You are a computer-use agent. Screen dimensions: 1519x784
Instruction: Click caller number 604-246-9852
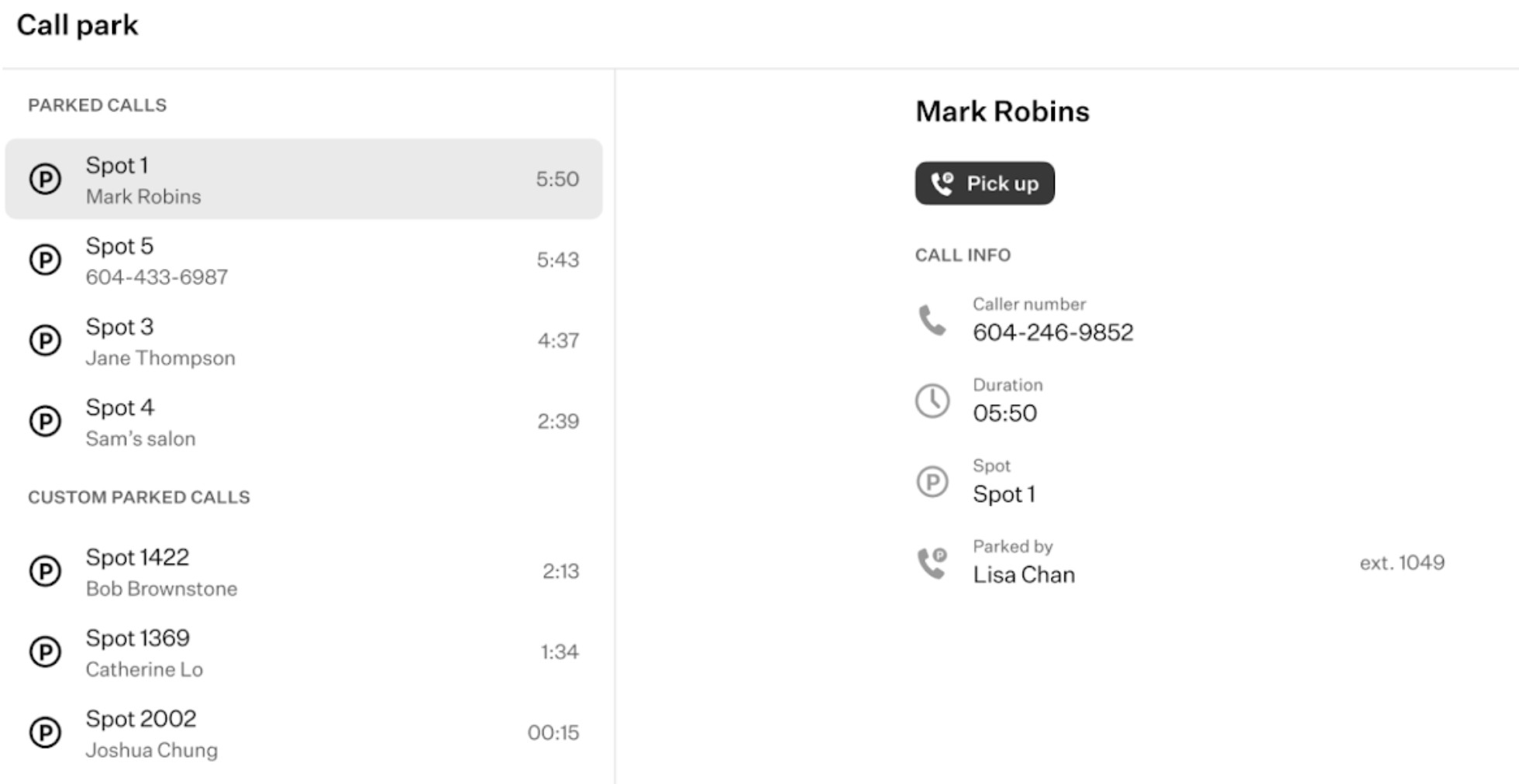point(1052,332)
